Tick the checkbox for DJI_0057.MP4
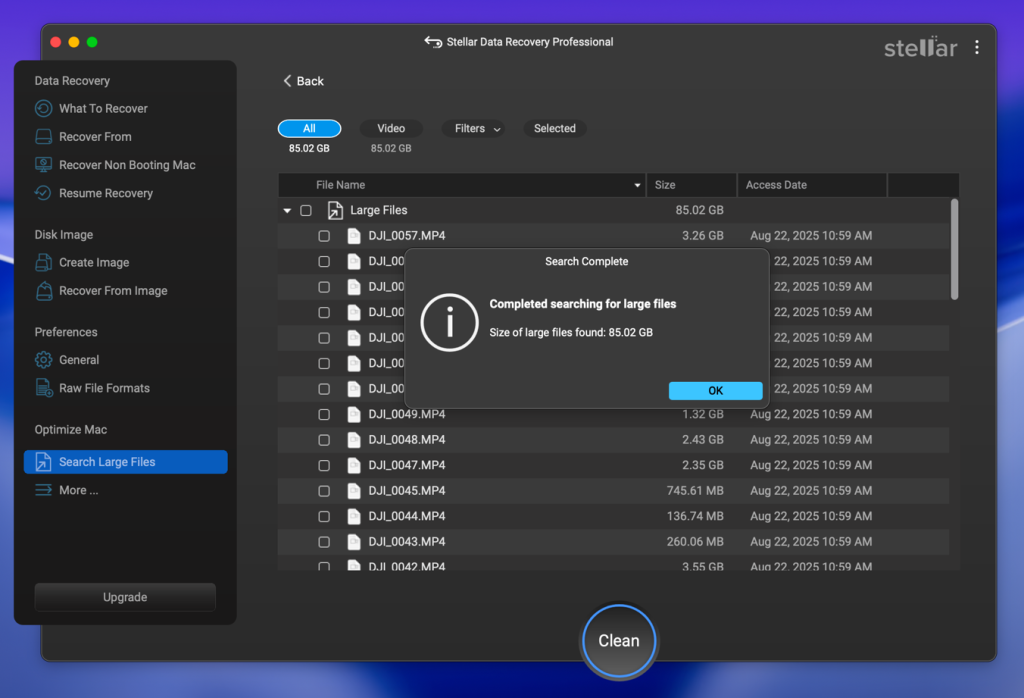The image size is (1024, 698). tap(324, 236)
